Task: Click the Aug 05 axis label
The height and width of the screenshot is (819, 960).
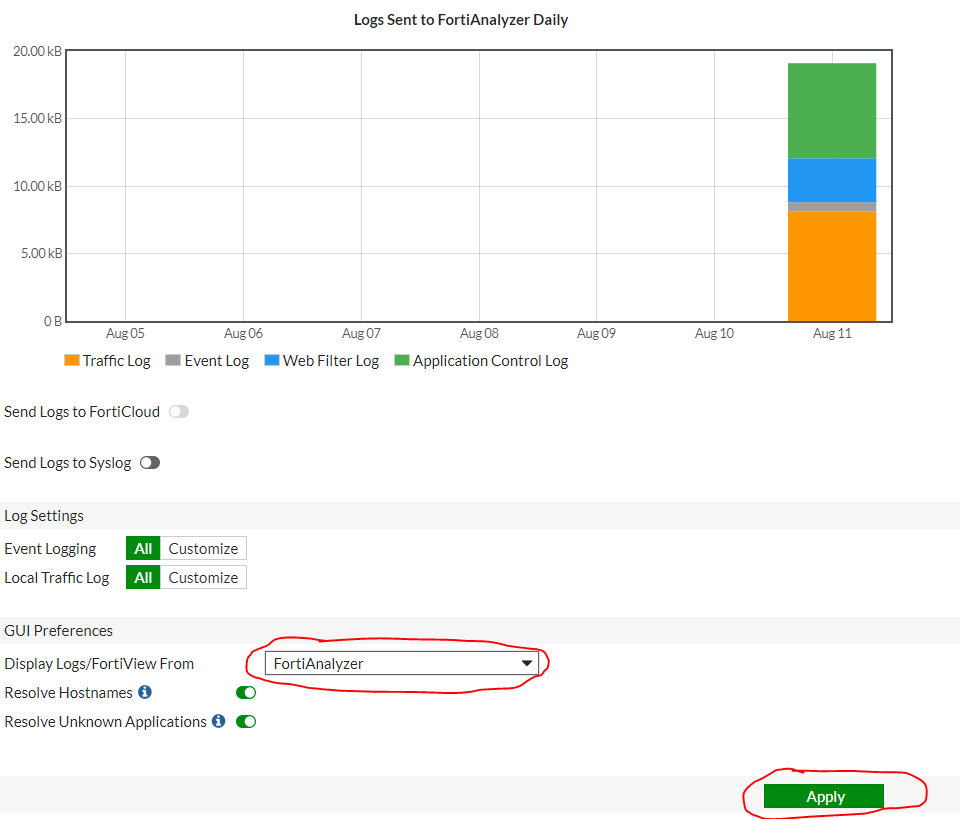Action: (x=126, y=334)
